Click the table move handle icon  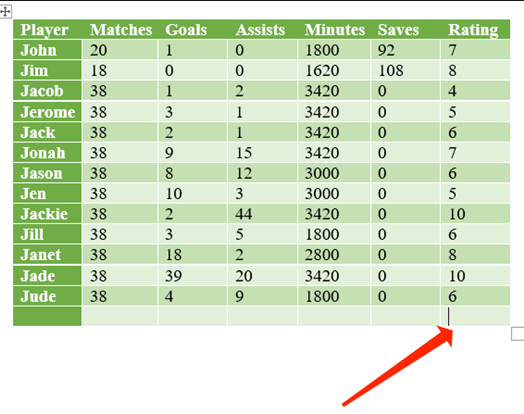(x=5, y=12)
